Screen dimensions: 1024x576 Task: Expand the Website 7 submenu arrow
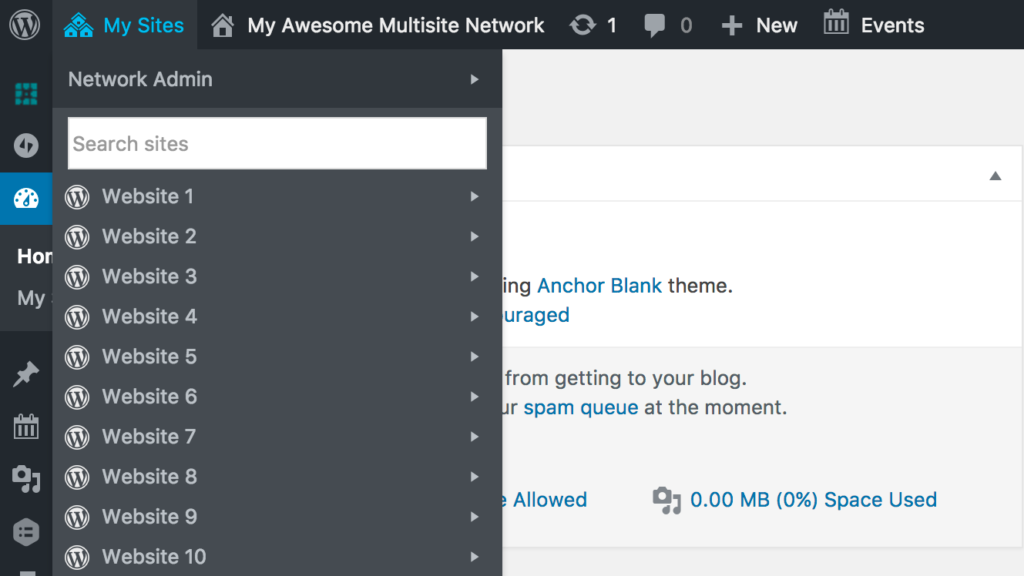coord(475,437)
